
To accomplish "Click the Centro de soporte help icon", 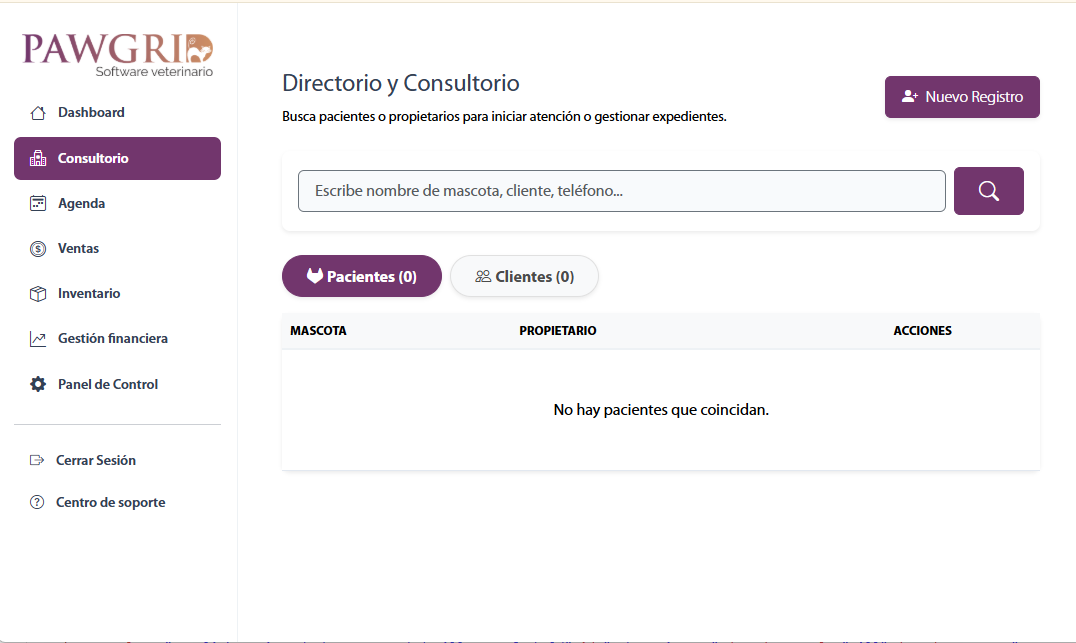I will coord(38,502).
